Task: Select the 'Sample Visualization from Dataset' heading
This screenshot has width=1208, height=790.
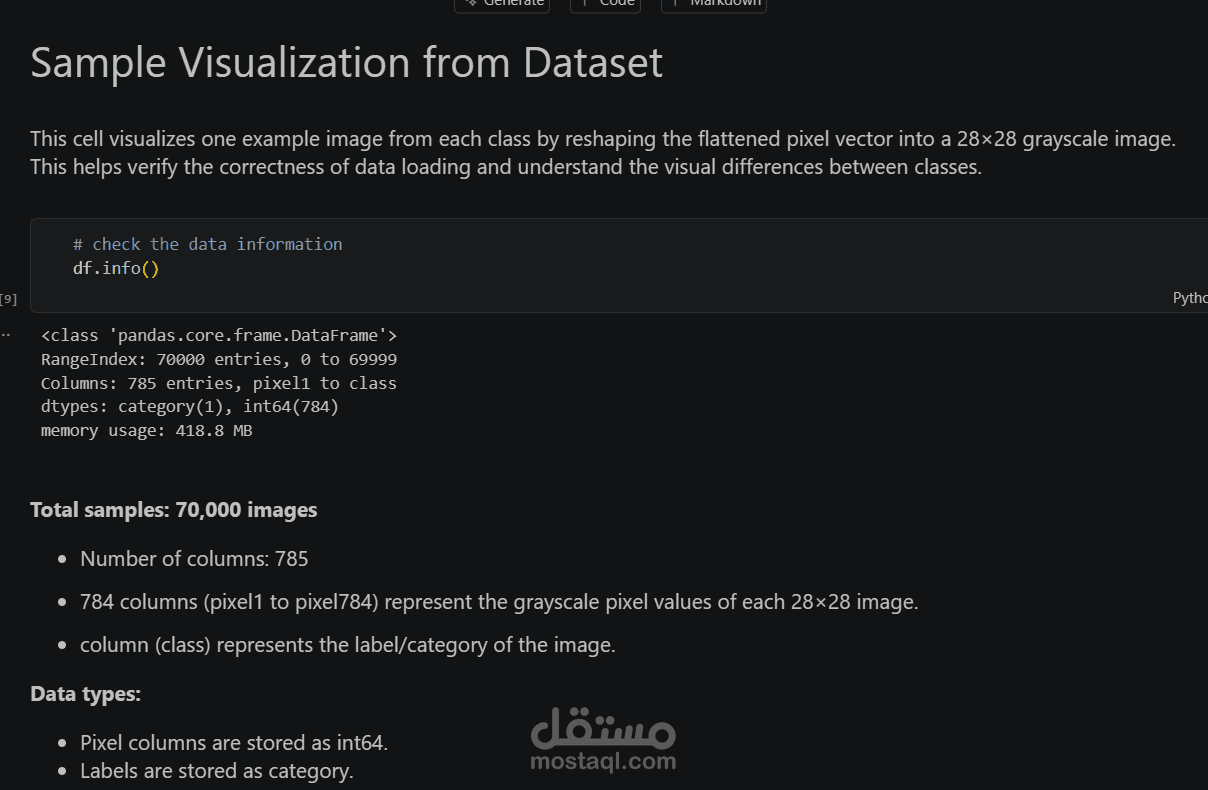Action: (346, 63)
